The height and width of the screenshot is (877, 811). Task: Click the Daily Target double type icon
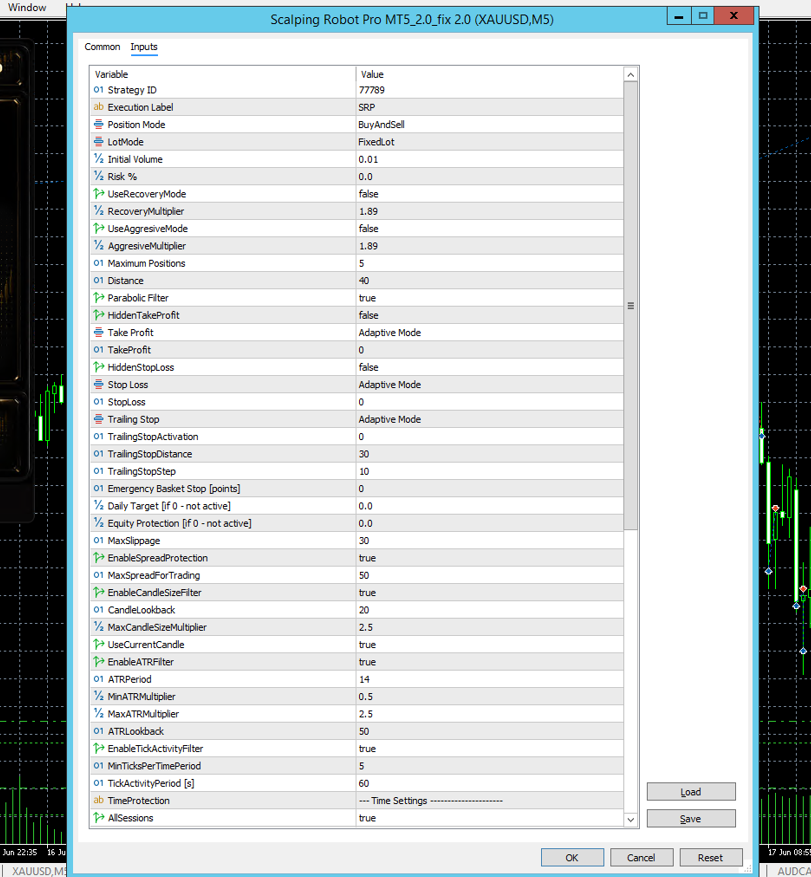point(98,506)
